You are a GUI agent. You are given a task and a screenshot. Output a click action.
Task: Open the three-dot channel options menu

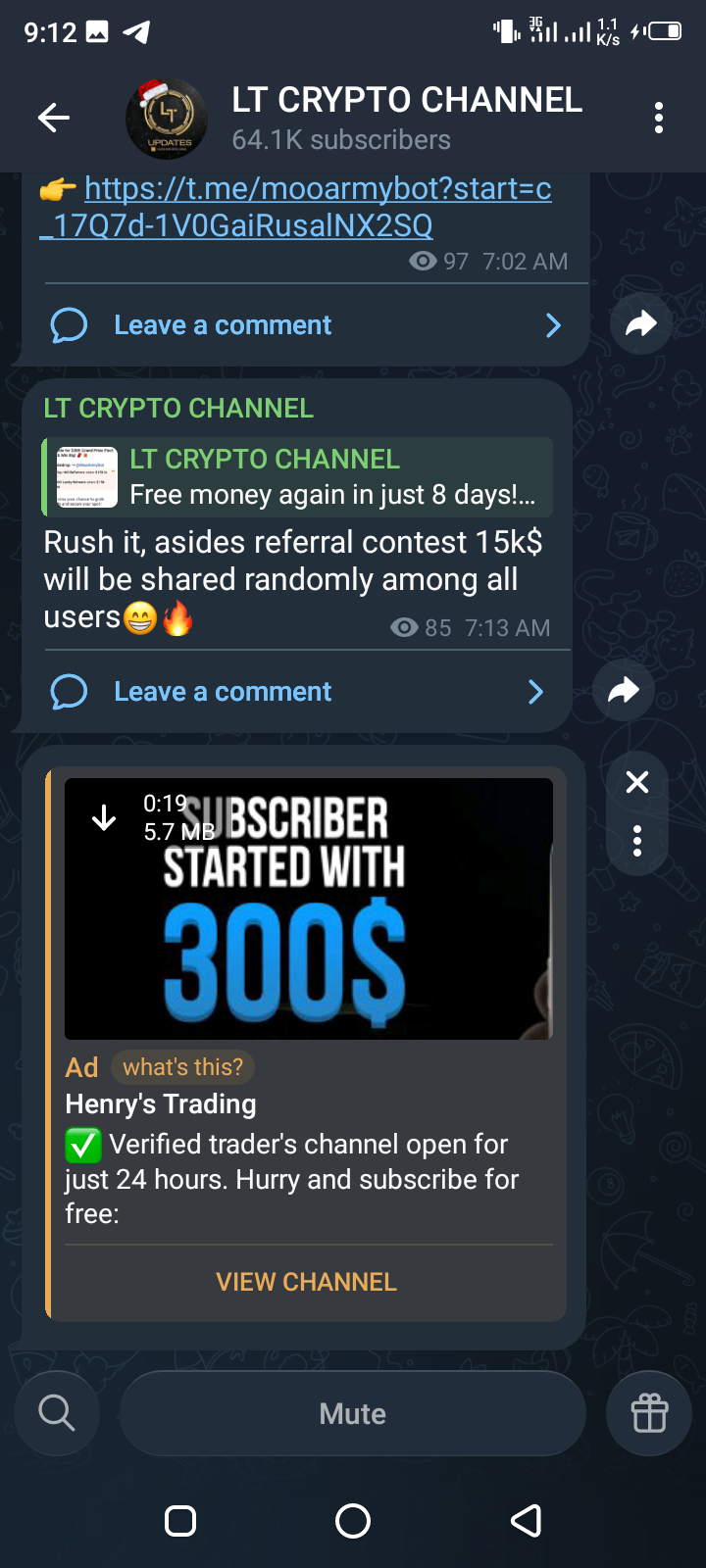click(659, 118)
